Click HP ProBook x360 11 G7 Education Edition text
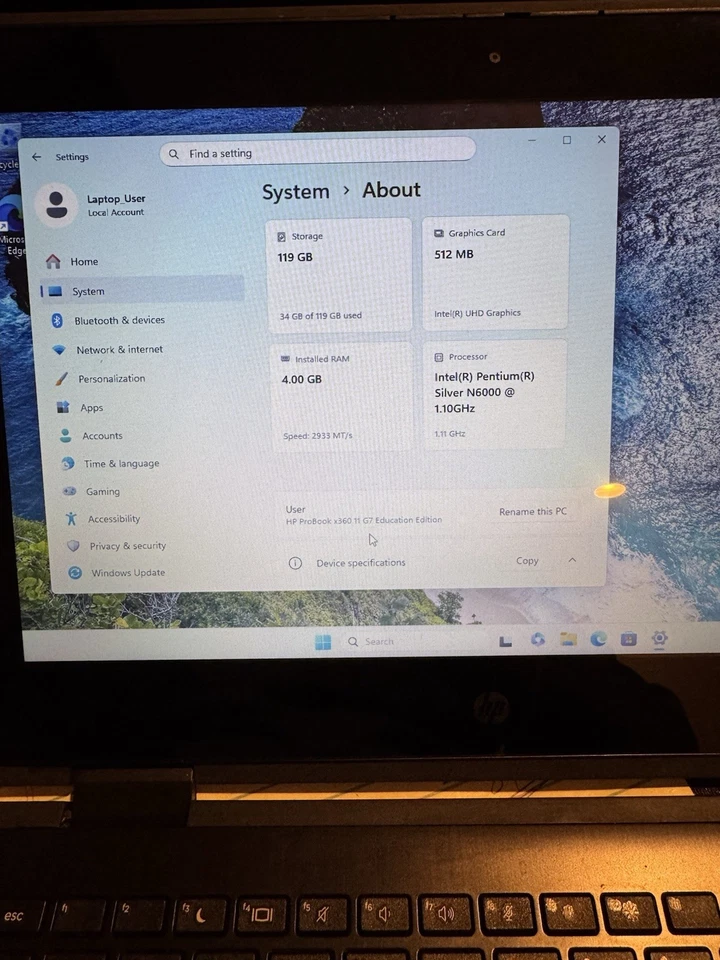 [x=364, y=520]
